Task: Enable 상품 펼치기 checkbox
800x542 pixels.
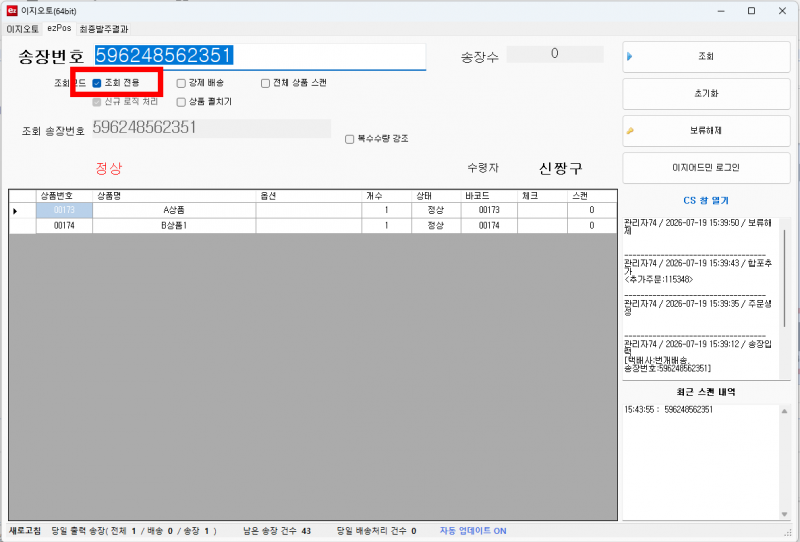Action: pos(181,102)
